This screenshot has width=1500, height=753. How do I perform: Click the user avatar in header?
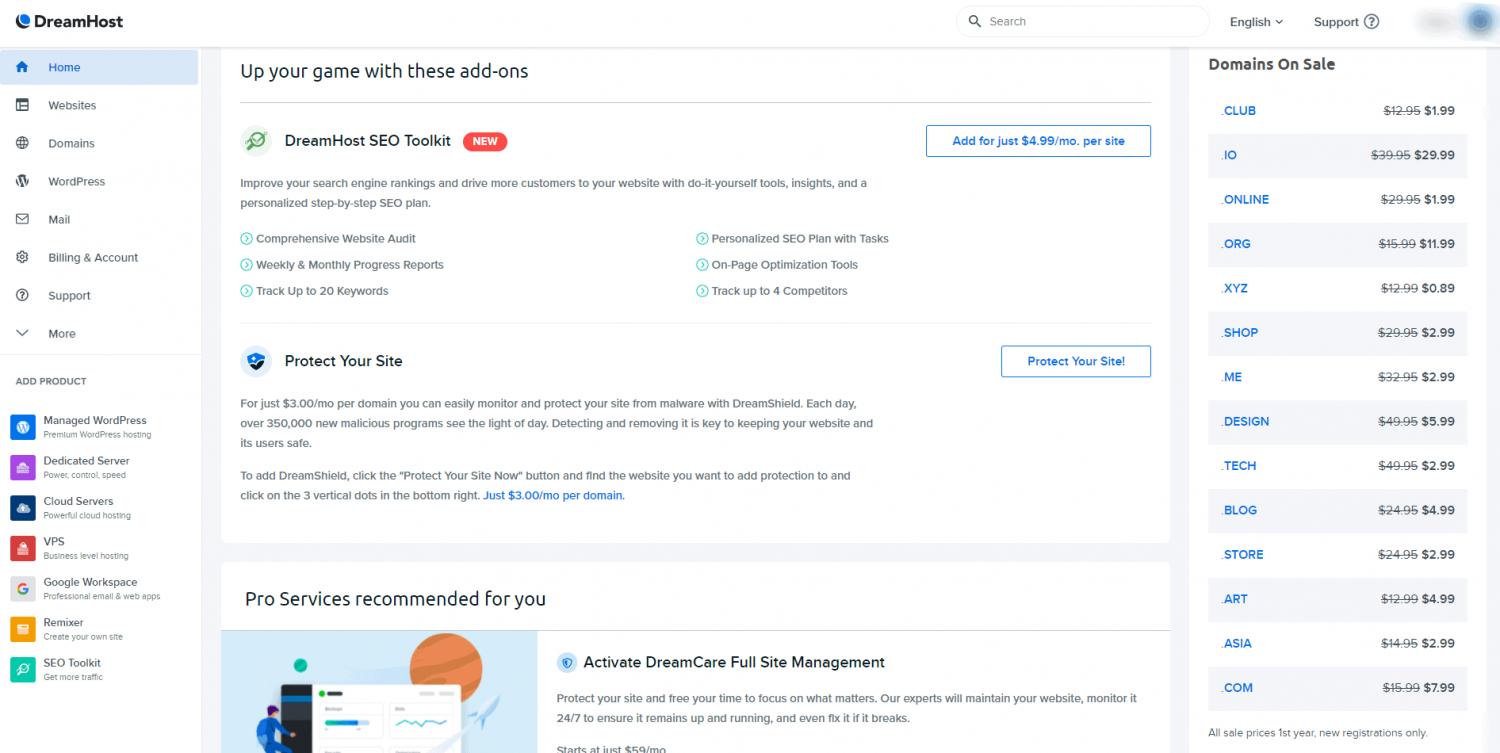click(x=1480, y=21)
